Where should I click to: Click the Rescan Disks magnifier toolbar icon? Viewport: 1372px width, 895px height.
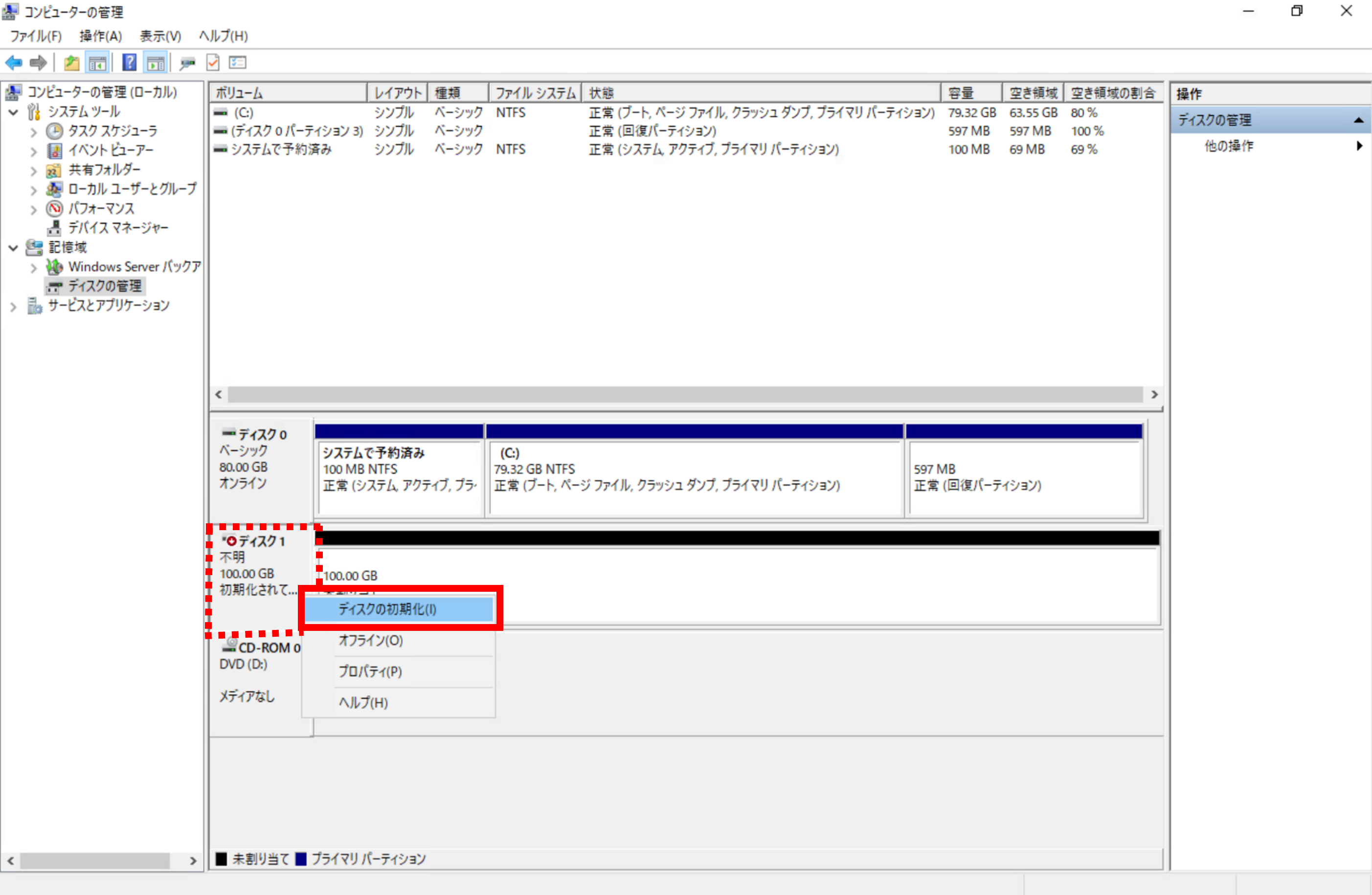[187, 62]
